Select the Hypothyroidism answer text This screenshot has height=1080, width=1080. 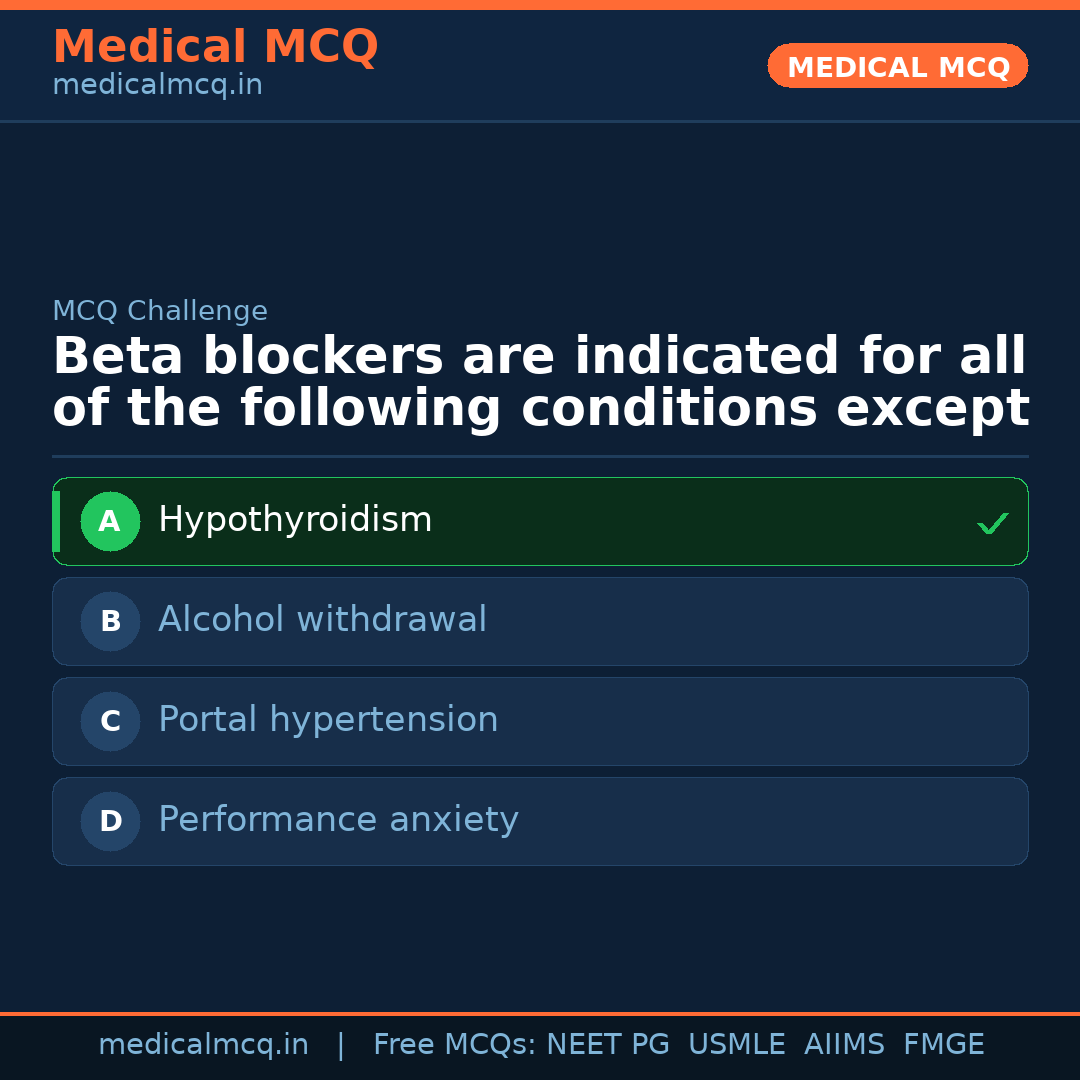[x=295, y=520]
